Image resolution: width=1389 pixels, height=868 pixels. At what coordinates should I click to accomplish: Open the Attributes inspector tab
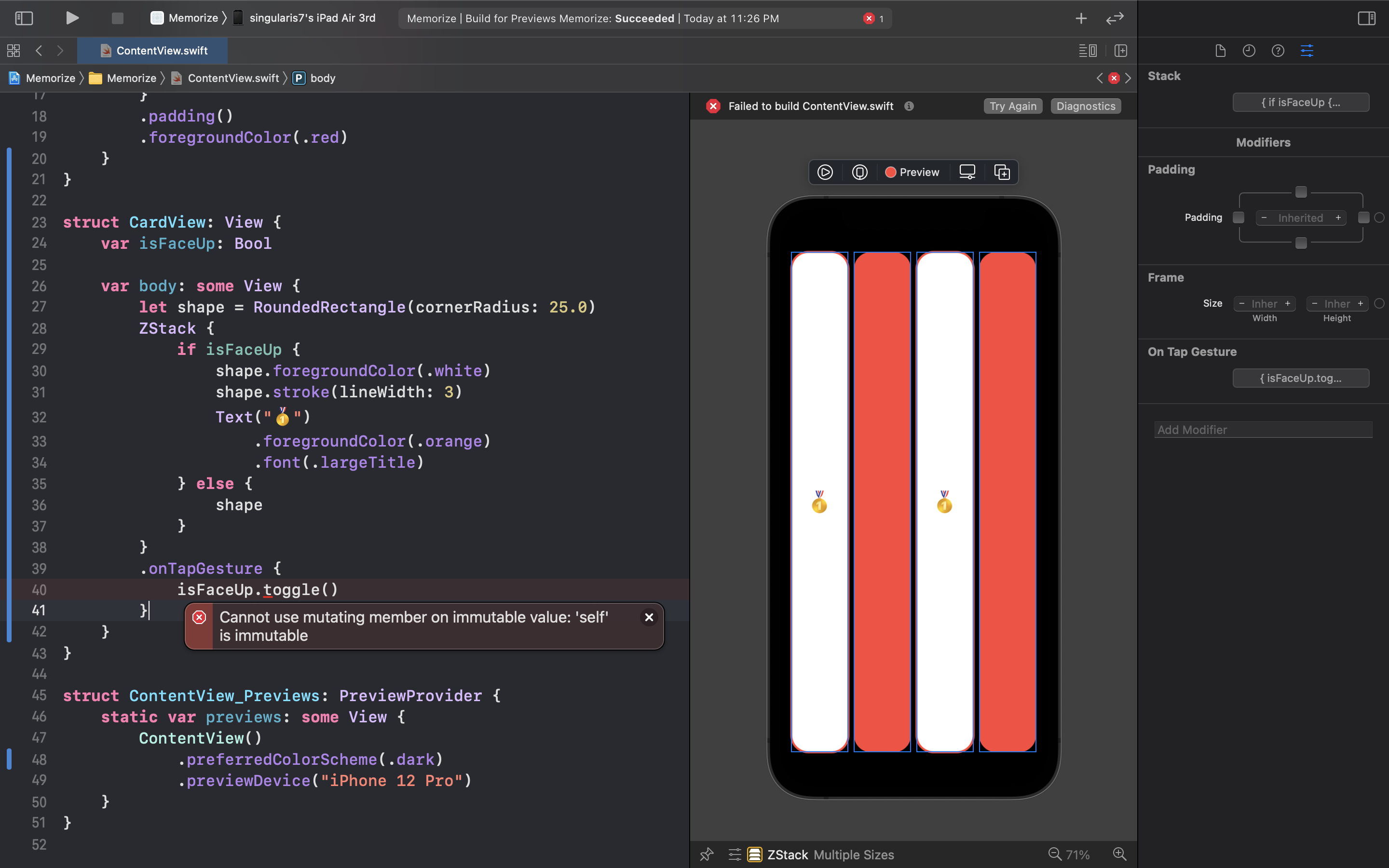(x=1307, y=51)
